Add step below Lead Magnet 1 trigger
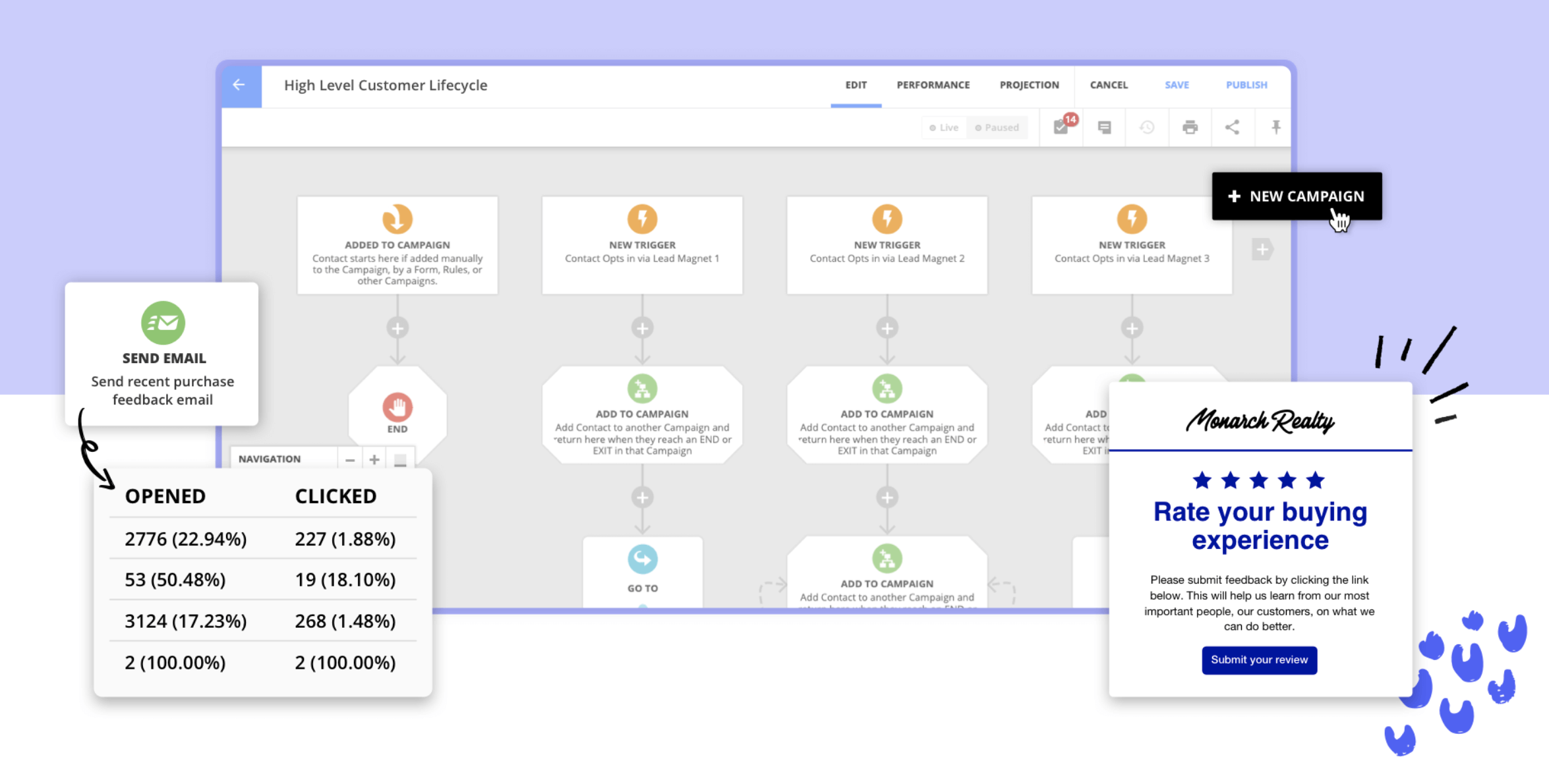The image size is (1549, 784). click(642, 328)
